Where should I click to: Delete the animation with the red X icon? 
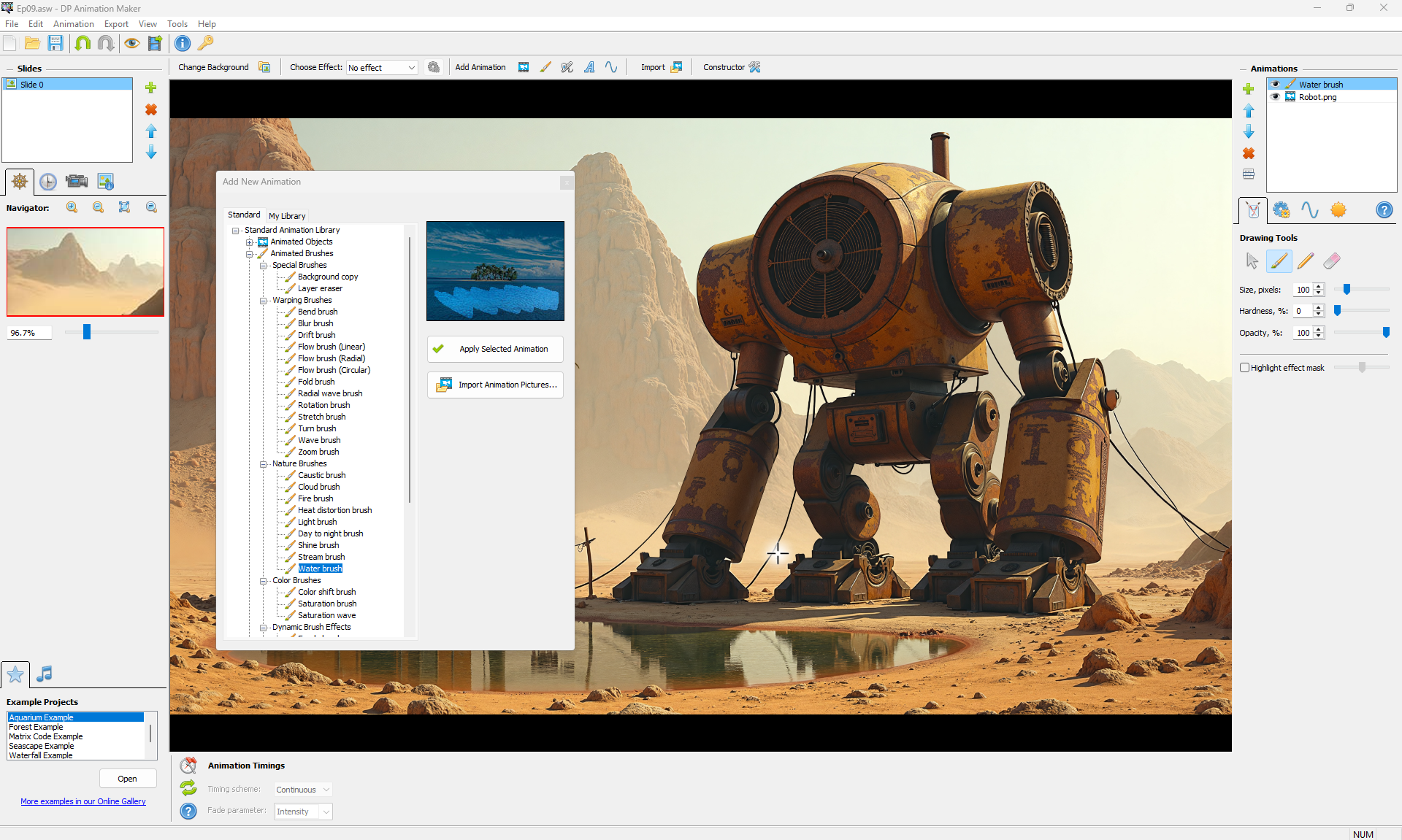pyautogui.click(x=1249, y=154)
